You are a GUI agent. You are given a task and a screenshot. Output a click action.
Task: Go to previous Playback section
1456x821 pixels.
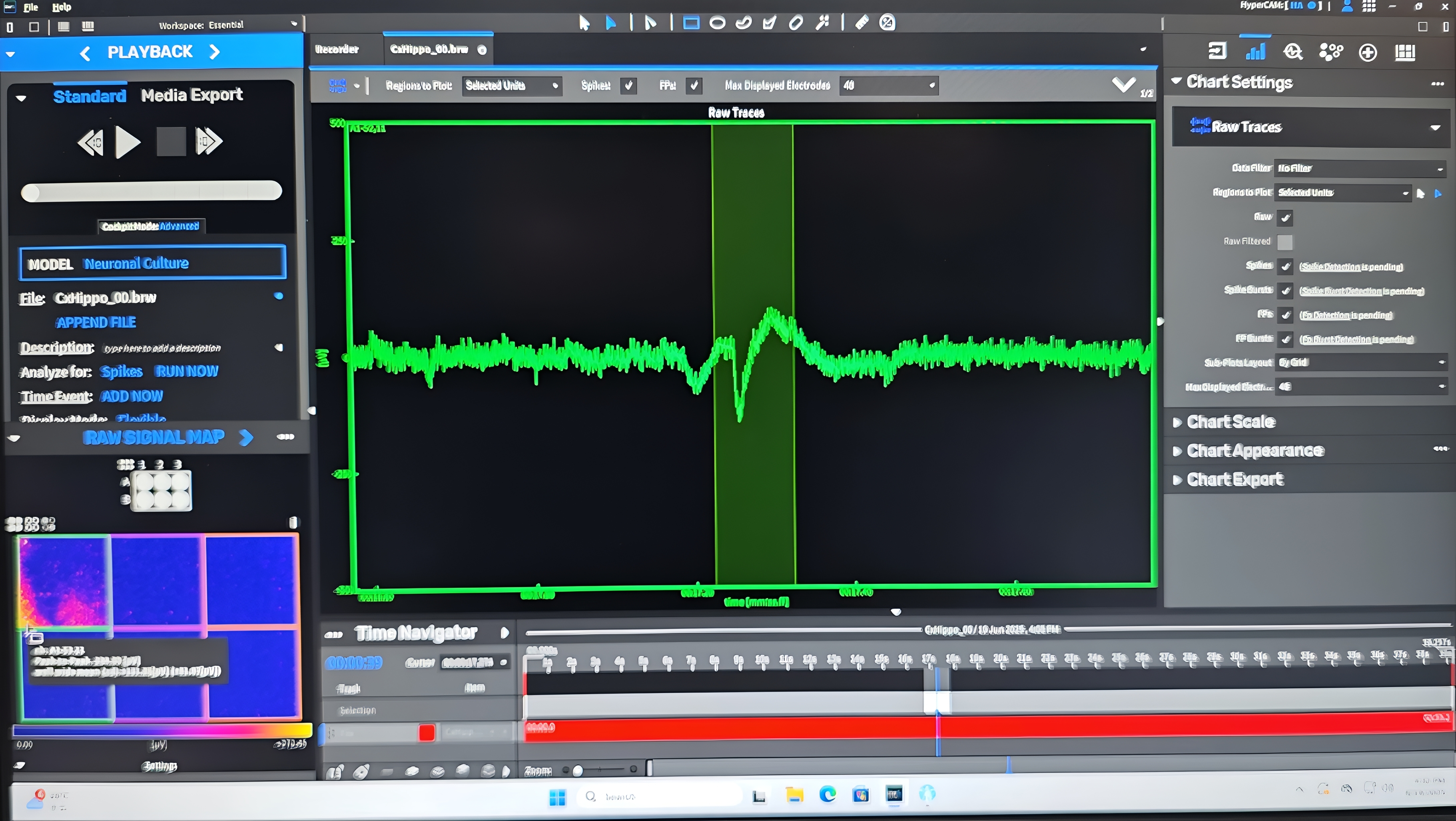coord(85,54)
